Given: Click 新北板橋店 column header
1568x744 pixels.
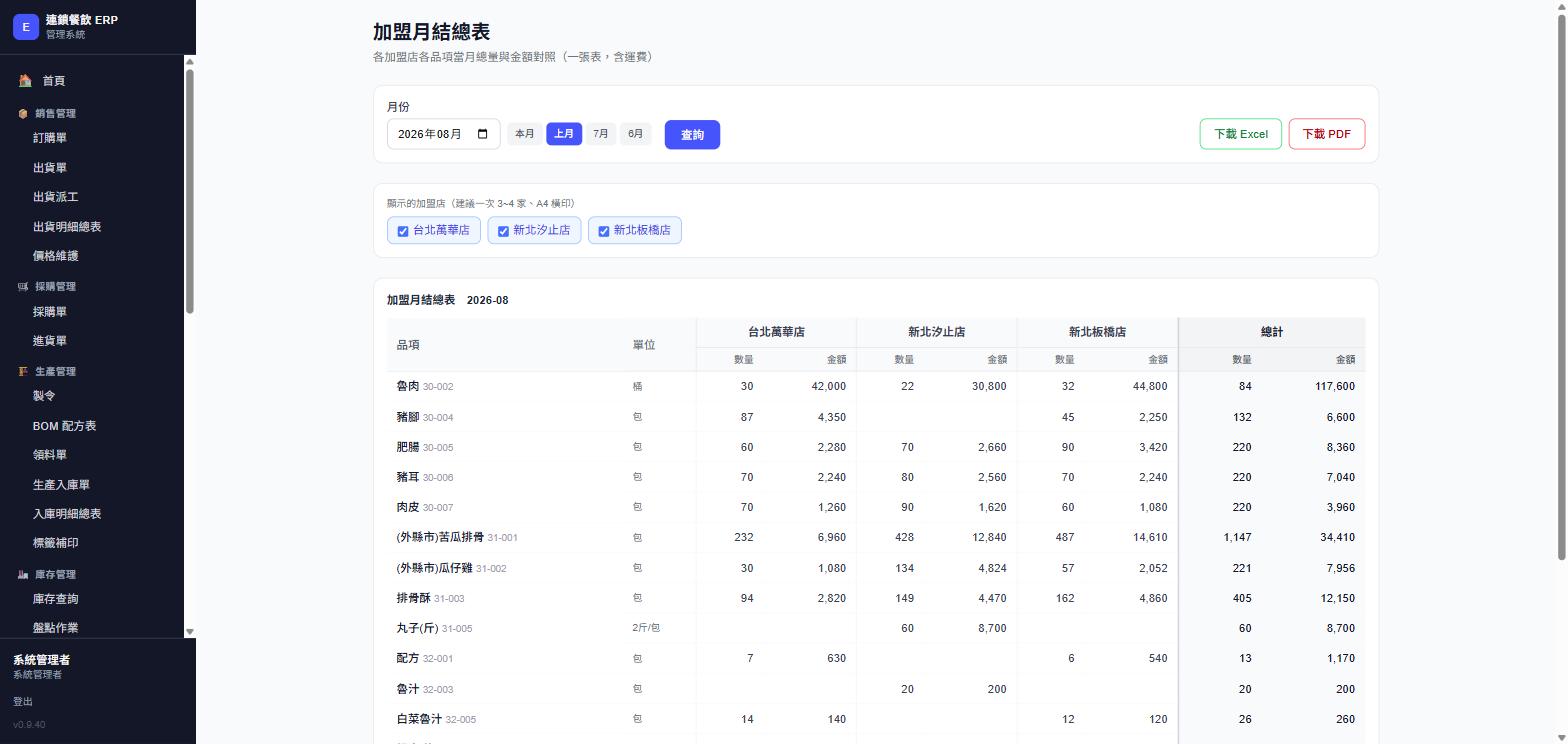Looking at the screenshot, I should point(1097,332).
